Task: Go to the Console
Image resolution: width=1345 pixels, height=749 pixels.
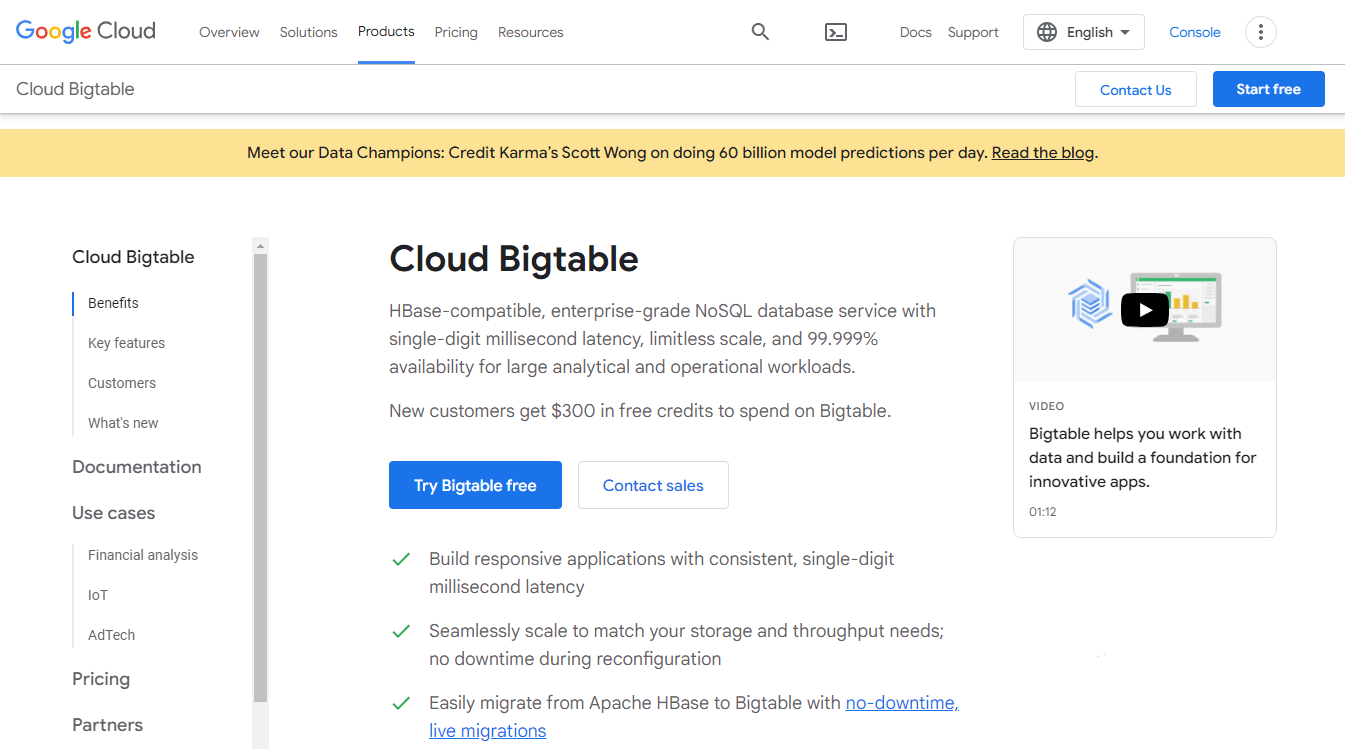Action: tap(1195, 32)
